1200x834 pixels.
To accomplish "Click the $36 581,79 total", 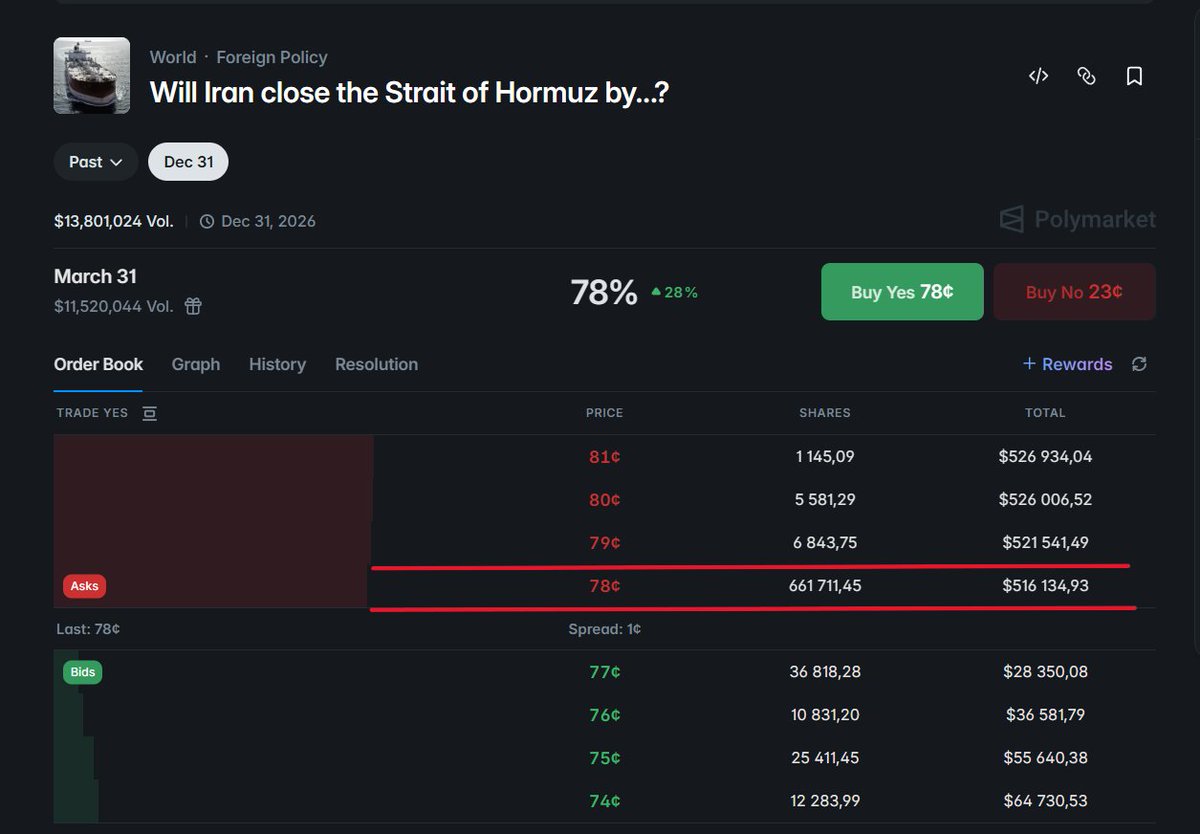I will [1045, 715].
